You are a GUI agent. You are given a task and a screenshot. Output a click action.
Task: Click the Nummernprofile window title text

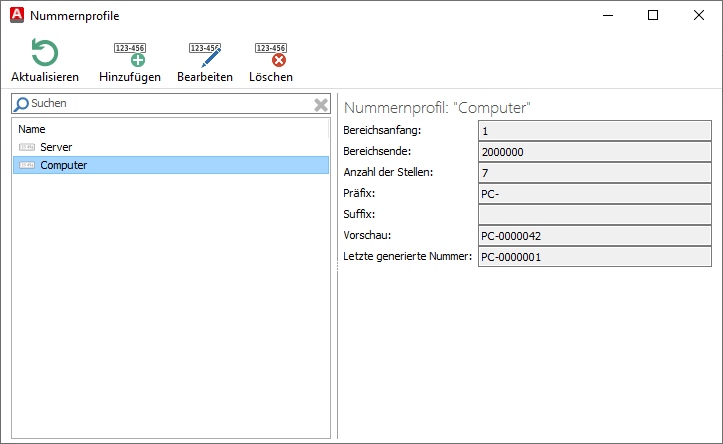tap(75, 16)
